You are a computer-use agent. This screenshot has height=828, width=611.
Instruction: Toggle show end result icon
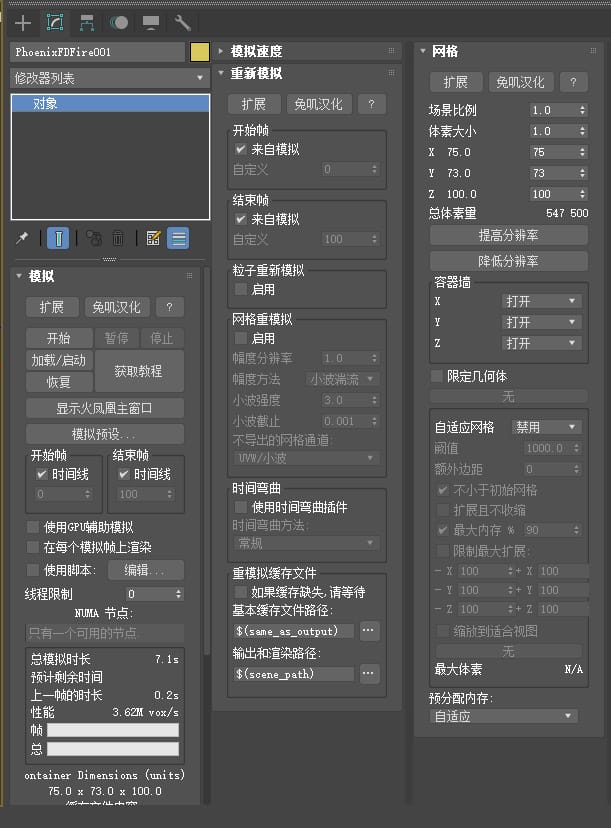pyautogui.click(x=58, y=238)
